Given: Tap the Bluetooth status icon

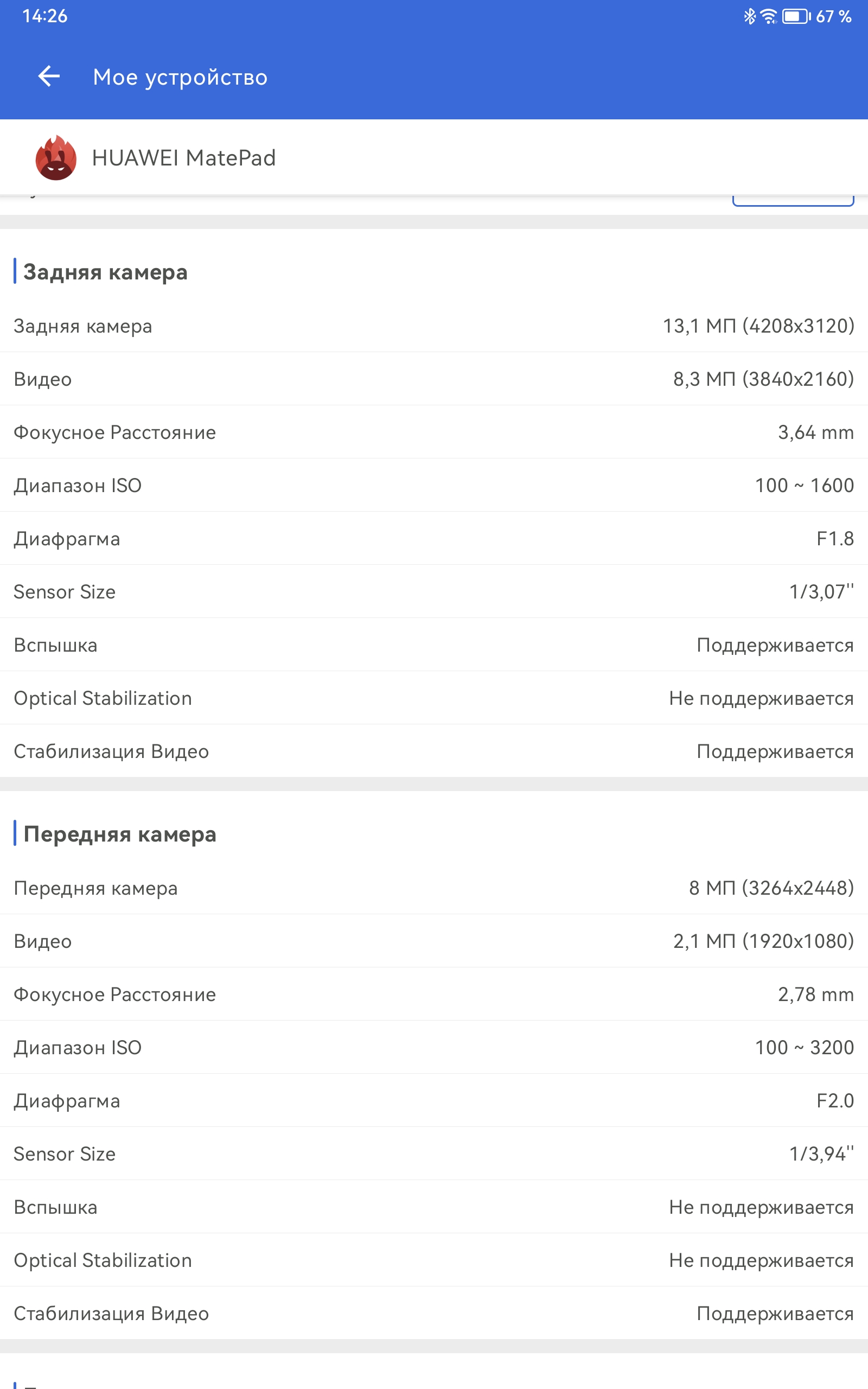Looking at the screenshot, I should (x=749, y=16).
